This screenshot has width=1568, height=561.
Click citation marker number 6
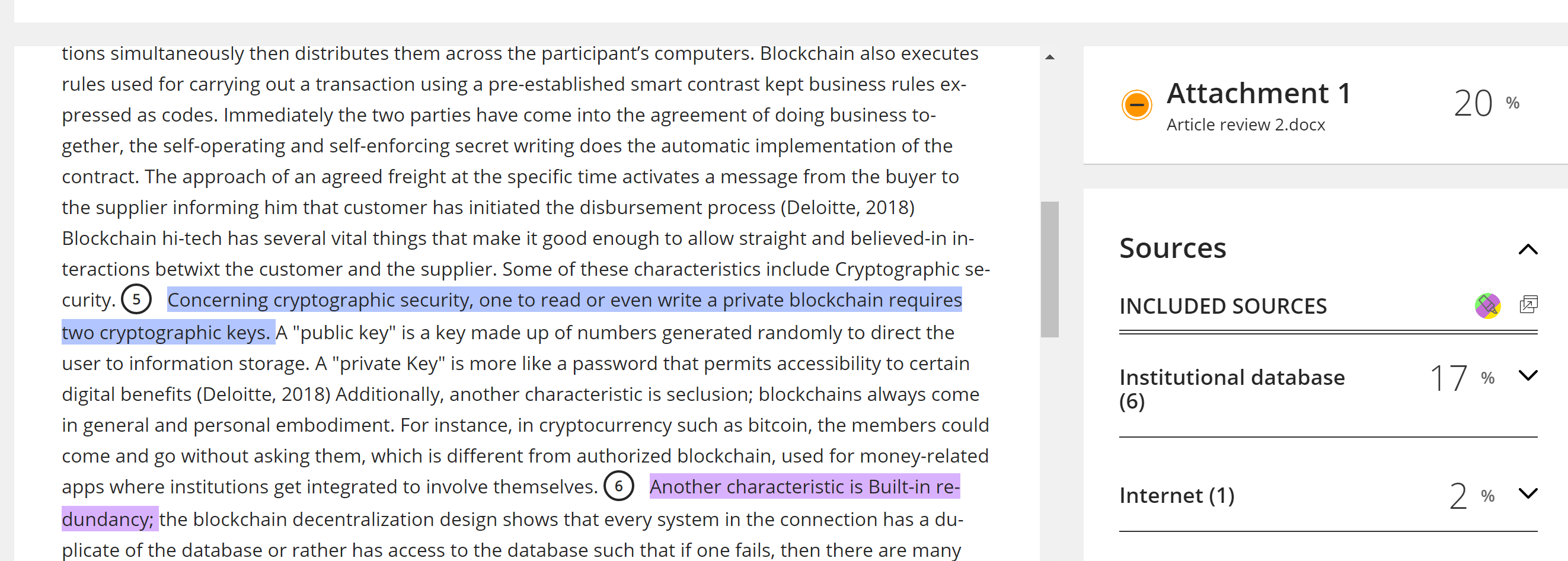tap(618, 486)
